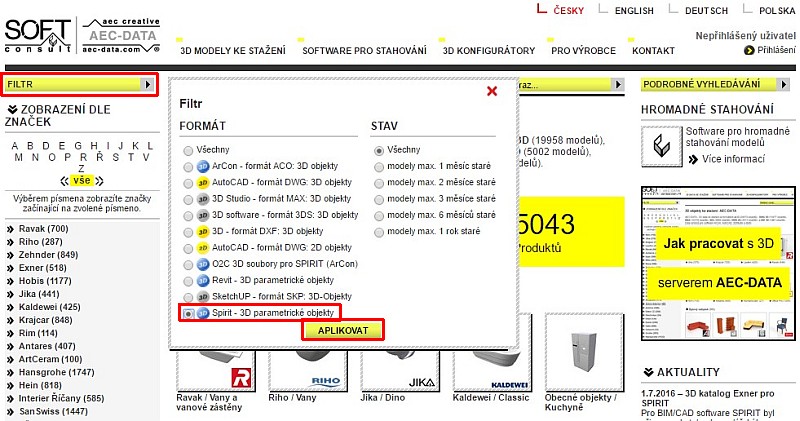Click the SketchUP SKP format icon
Viewport: 800px width, 421px height.
point(203,297)
